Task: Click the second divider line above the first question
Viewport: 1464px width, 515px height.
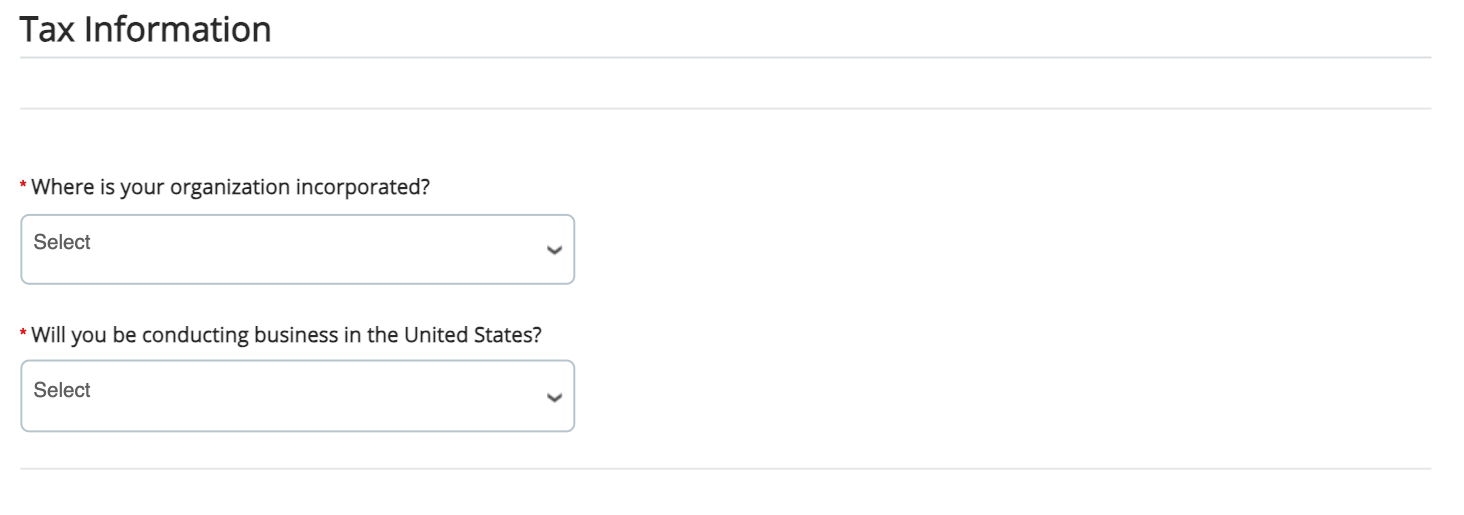Action: pyautogui.click(x=725, y=108)
